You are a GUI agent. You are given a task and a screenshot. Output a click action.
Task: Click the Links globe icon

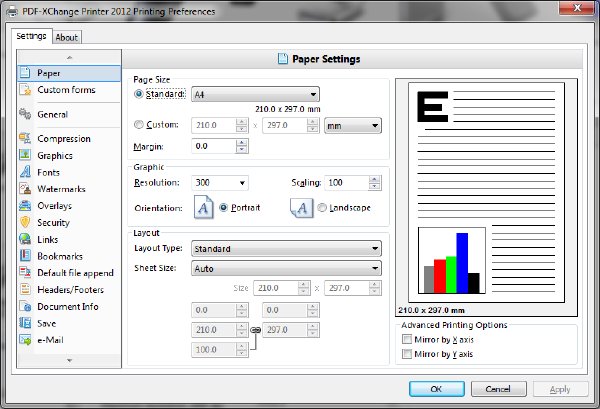[25, 239]
